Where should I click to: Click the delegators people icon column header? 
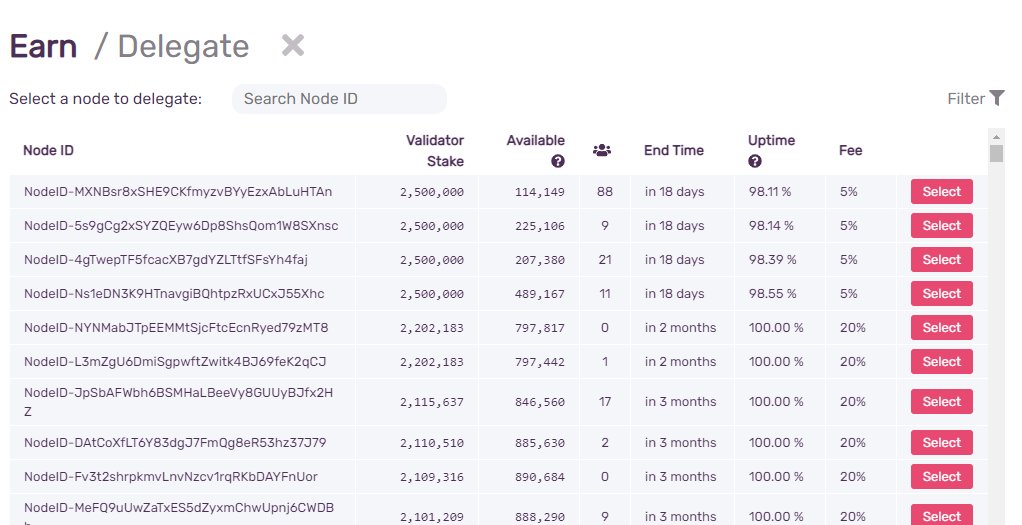click(602, 151)
